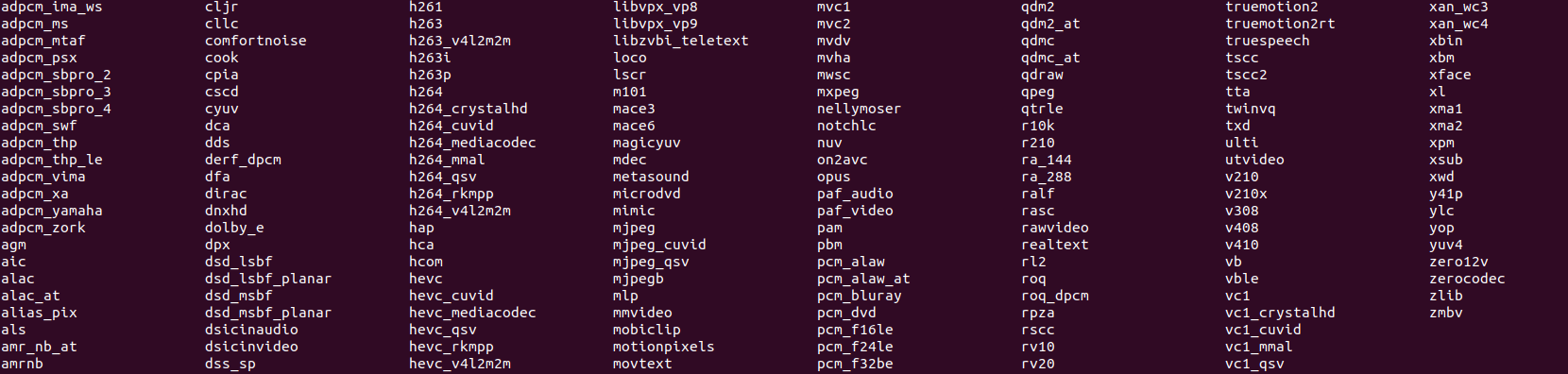Click the h264_cuvid codec text

click(x=451, y=126)
